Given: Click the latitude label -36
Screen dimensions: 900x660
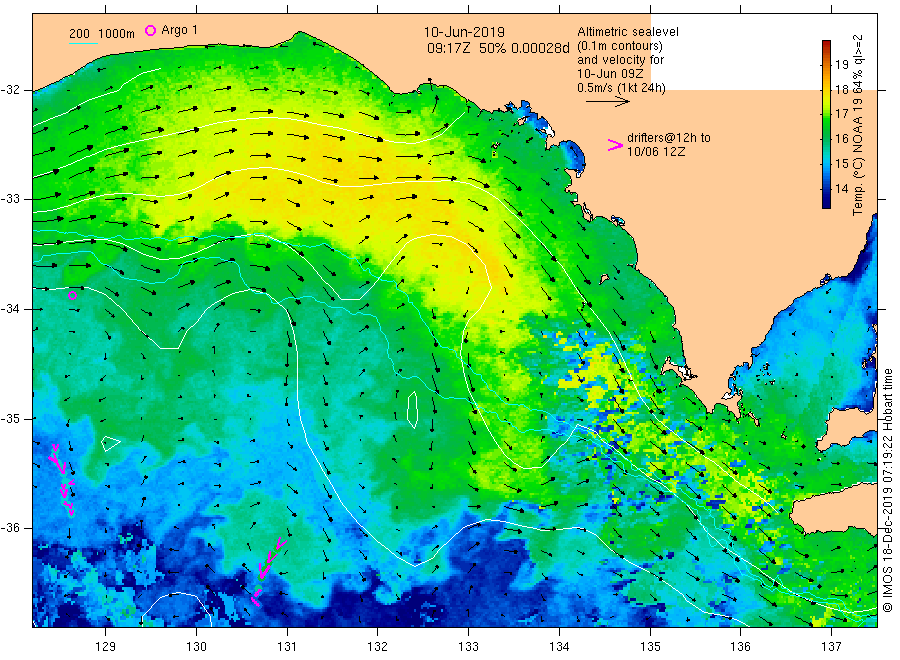Looking at the screenshot, I should (x=10, y=528).
